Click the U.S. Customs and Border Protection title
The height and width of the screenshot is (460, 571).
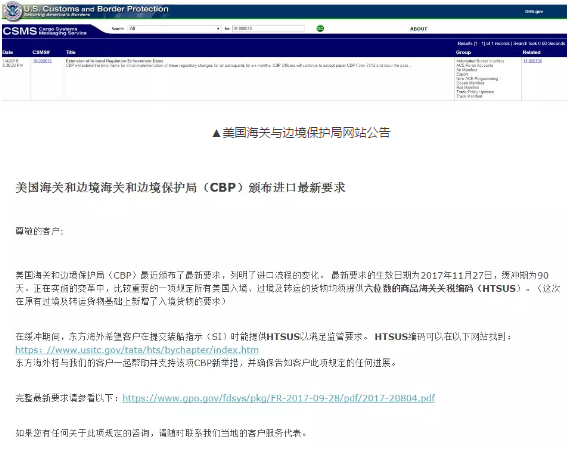click(96, 8)
